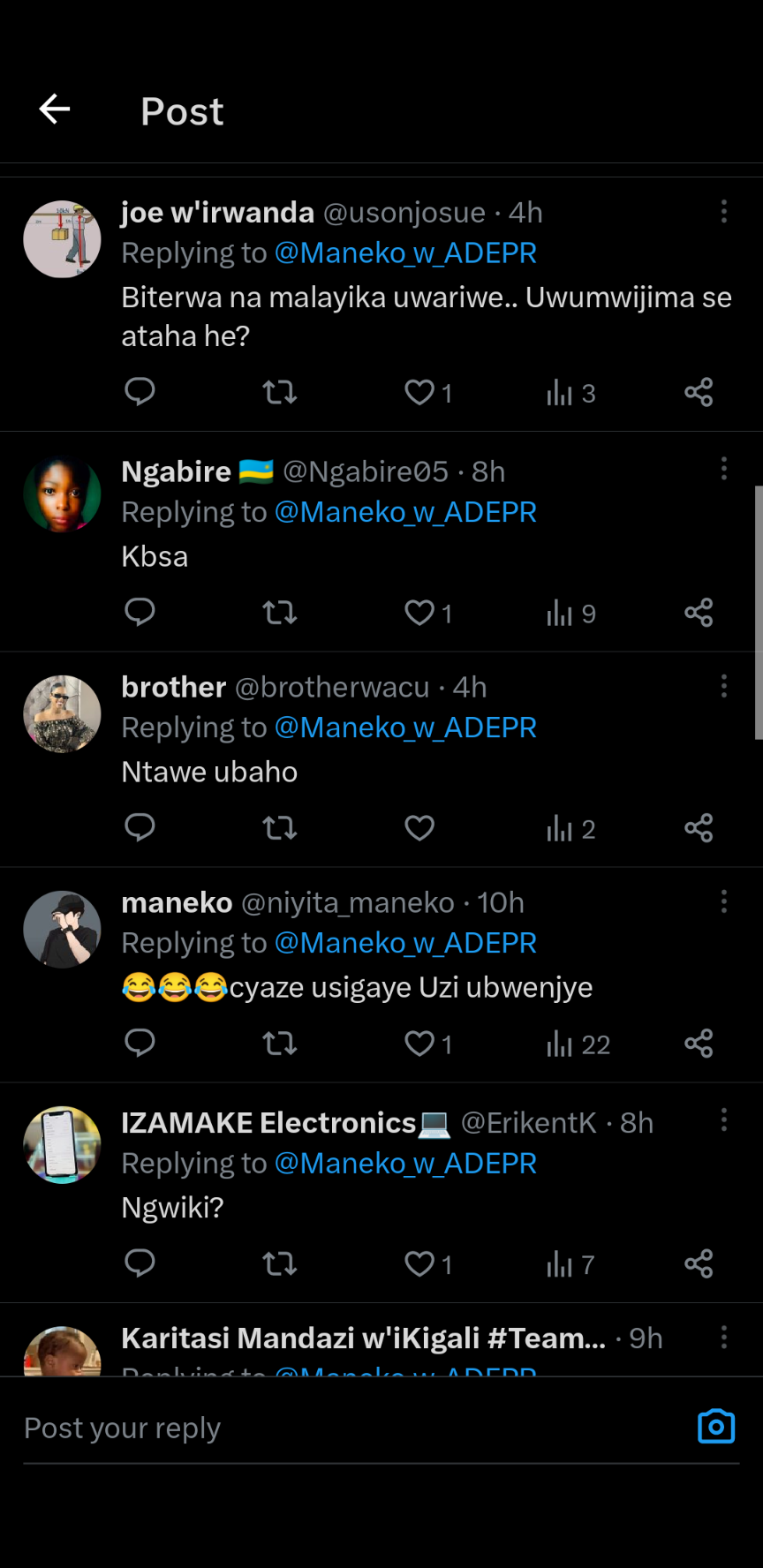This screenshot has height=1568, width=763.
Task: Open IZAMAKE Electronics' profile picture
Action: coord(62,1145)
